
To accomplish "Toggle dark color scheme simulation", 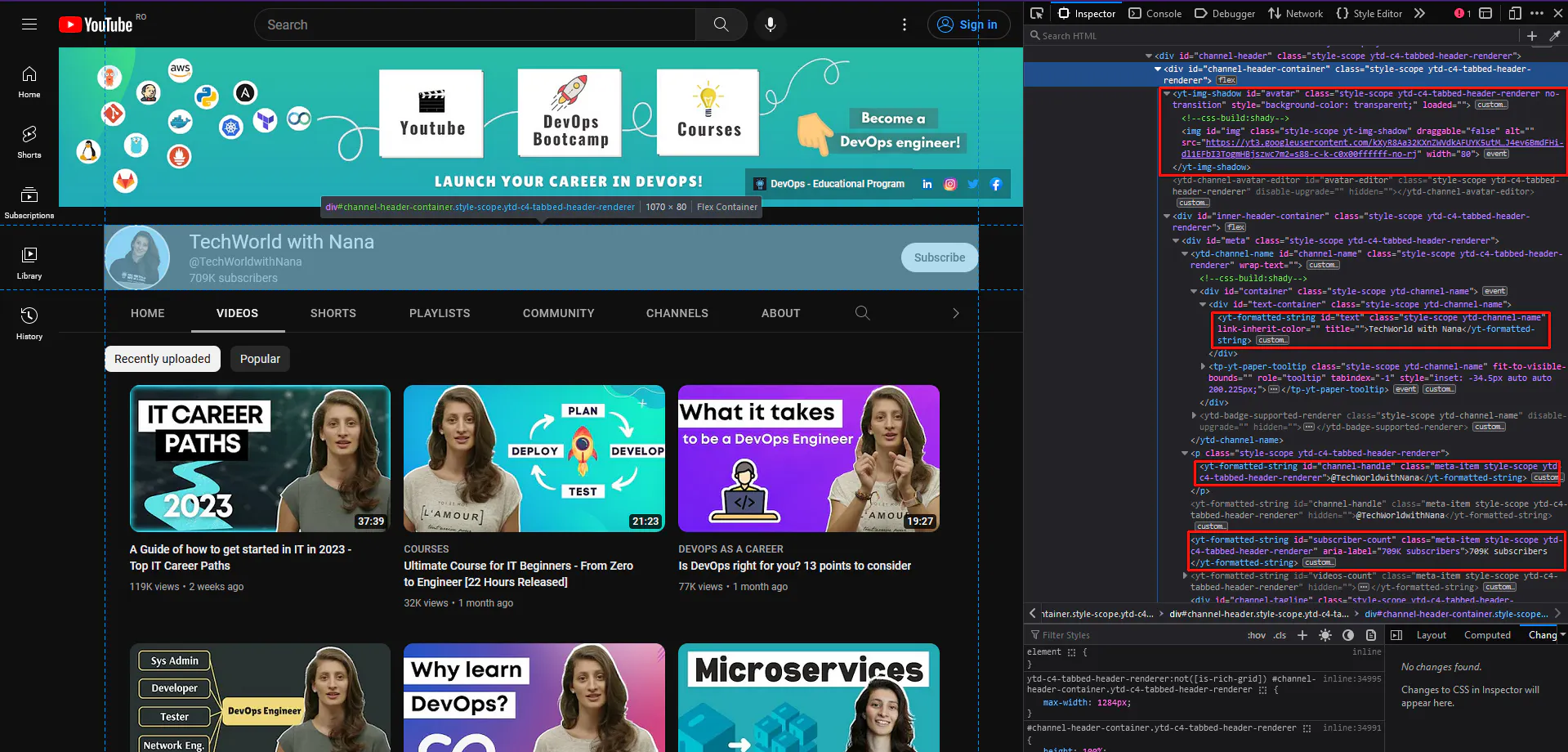I will (1348, 635).
